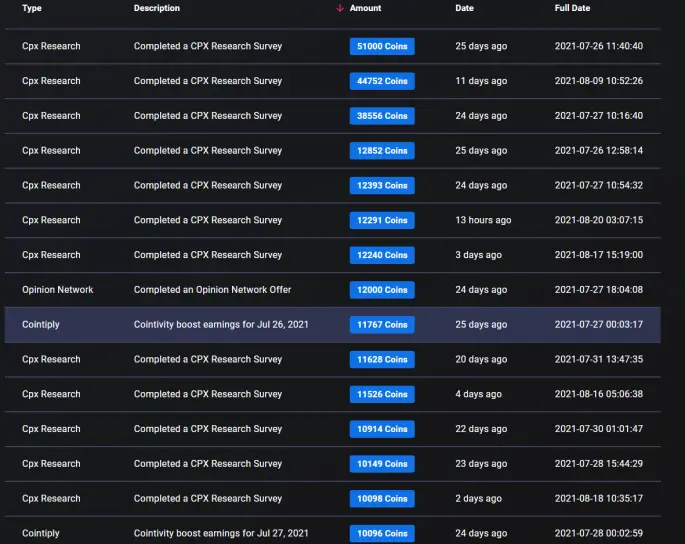The height and width of the screenshot is (544, 685).
Task: Select the 11526 Coins badge
Action: click(x=382, y=394)
